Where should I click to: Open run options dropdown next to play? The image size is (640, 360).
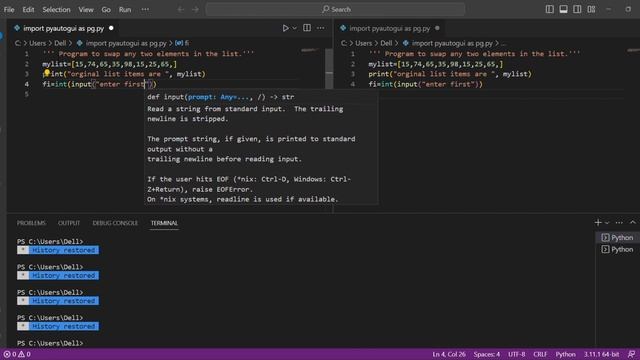(x=294, y=28)
